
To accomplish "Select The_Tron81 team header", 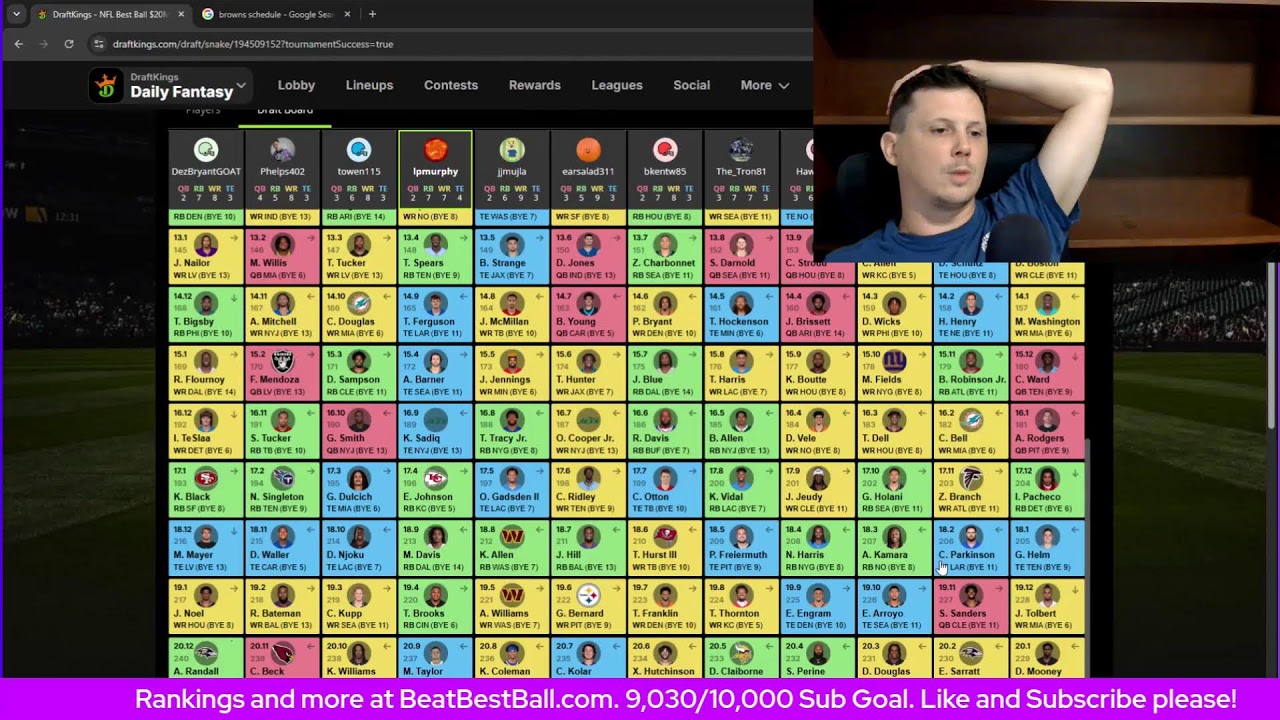I will [x=741, y=169].
